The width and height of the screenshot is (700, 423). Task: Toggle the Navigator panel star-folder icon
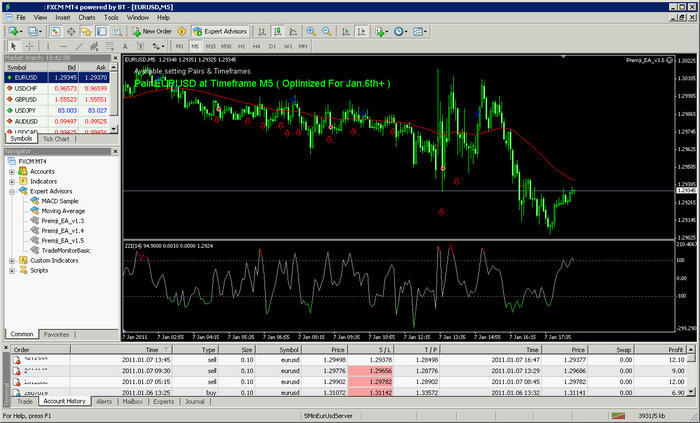point(86,31)
